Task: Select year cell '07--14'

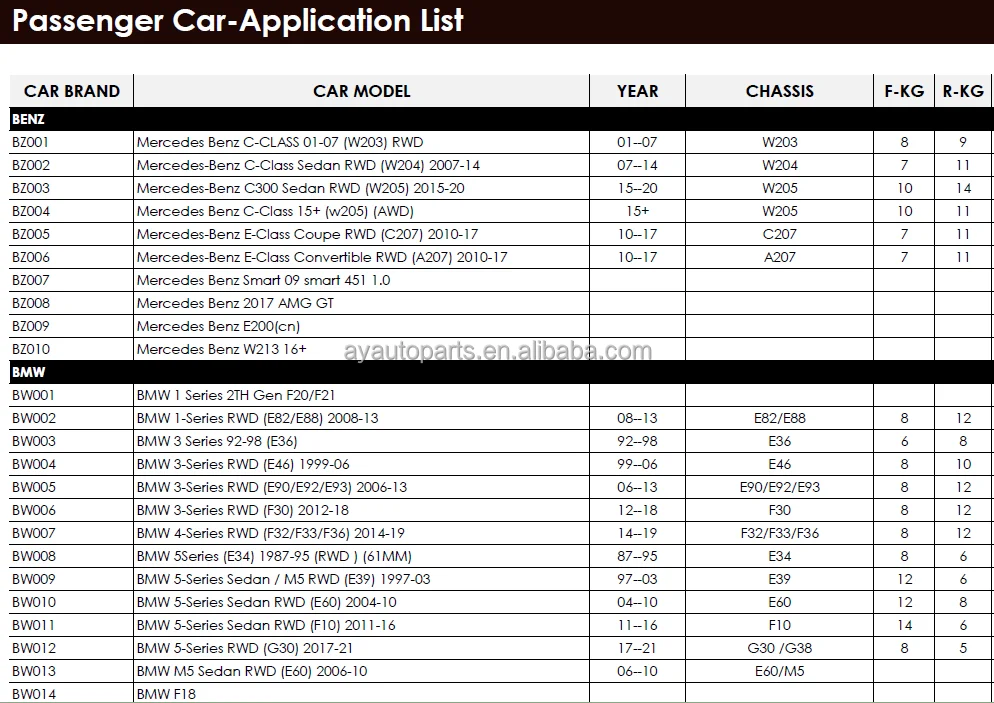Action: pyautogui.click(x=637, y=165)
